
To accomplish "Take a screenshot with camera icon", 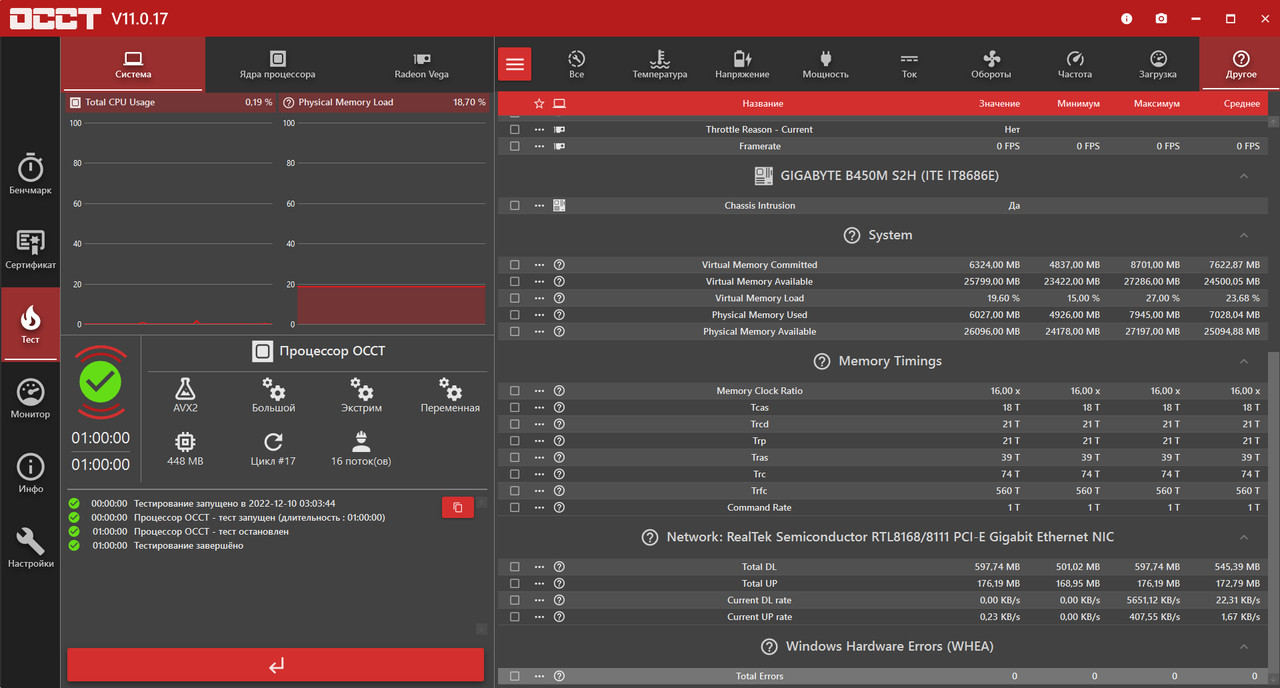I will click(1161, 18).
